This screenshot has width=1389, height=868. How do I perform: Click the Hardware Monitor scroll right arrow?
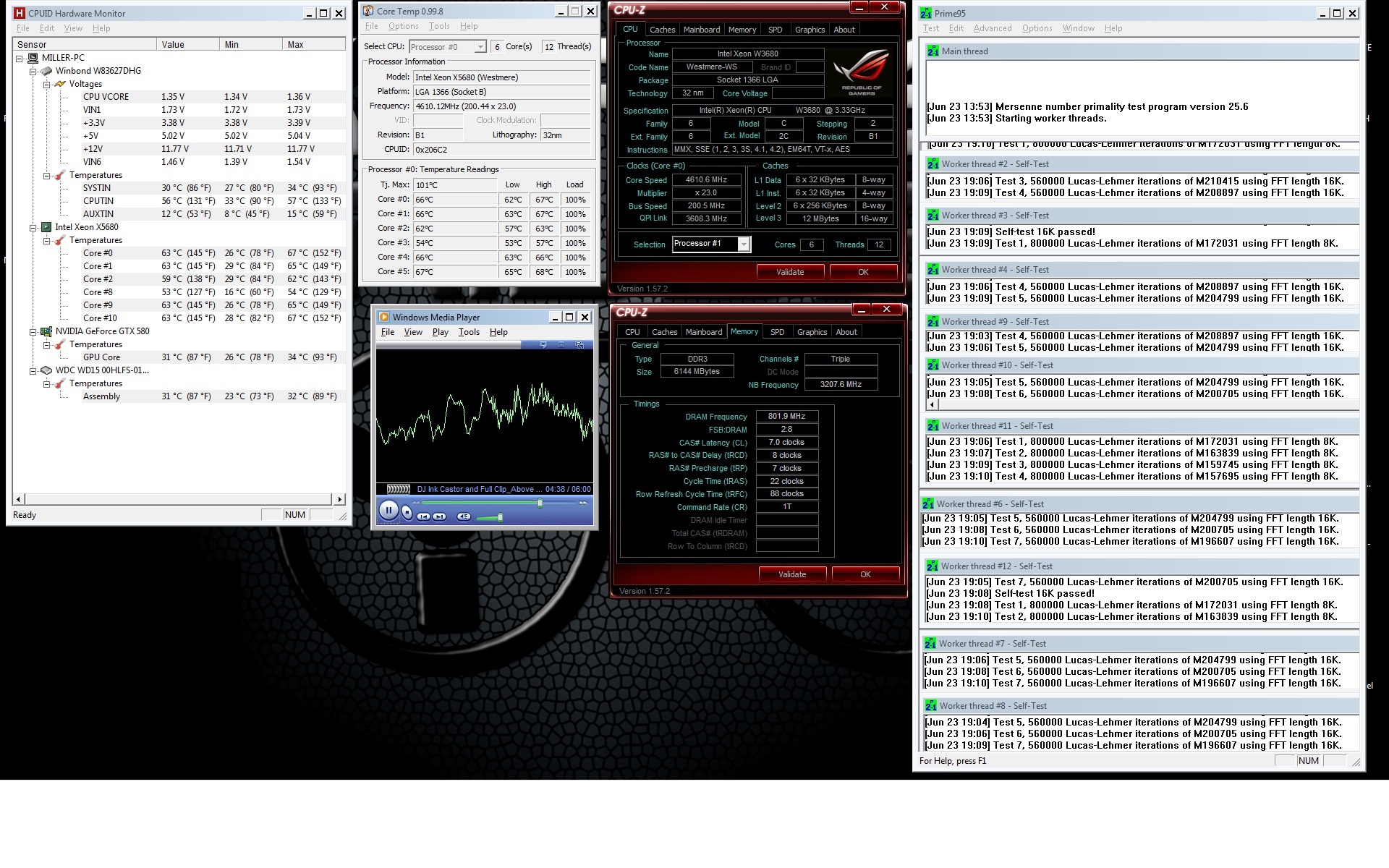coord(339,499)
